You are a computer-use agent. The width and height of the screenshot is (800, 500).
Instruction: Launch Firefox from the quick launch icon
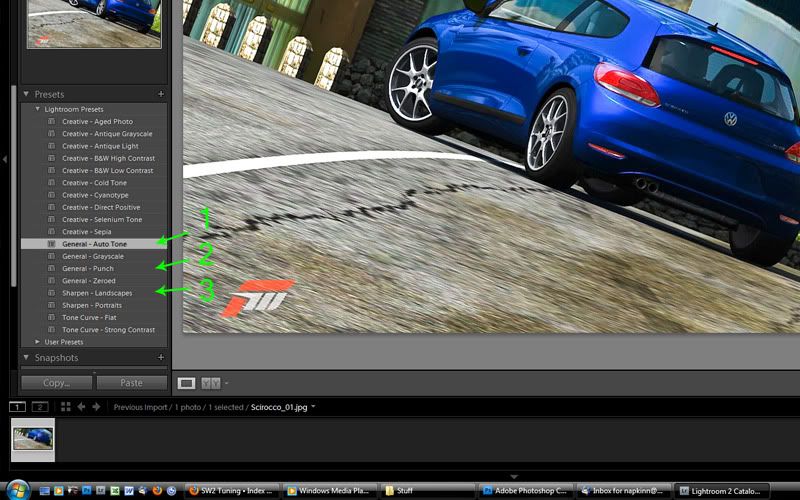[157, 491]
